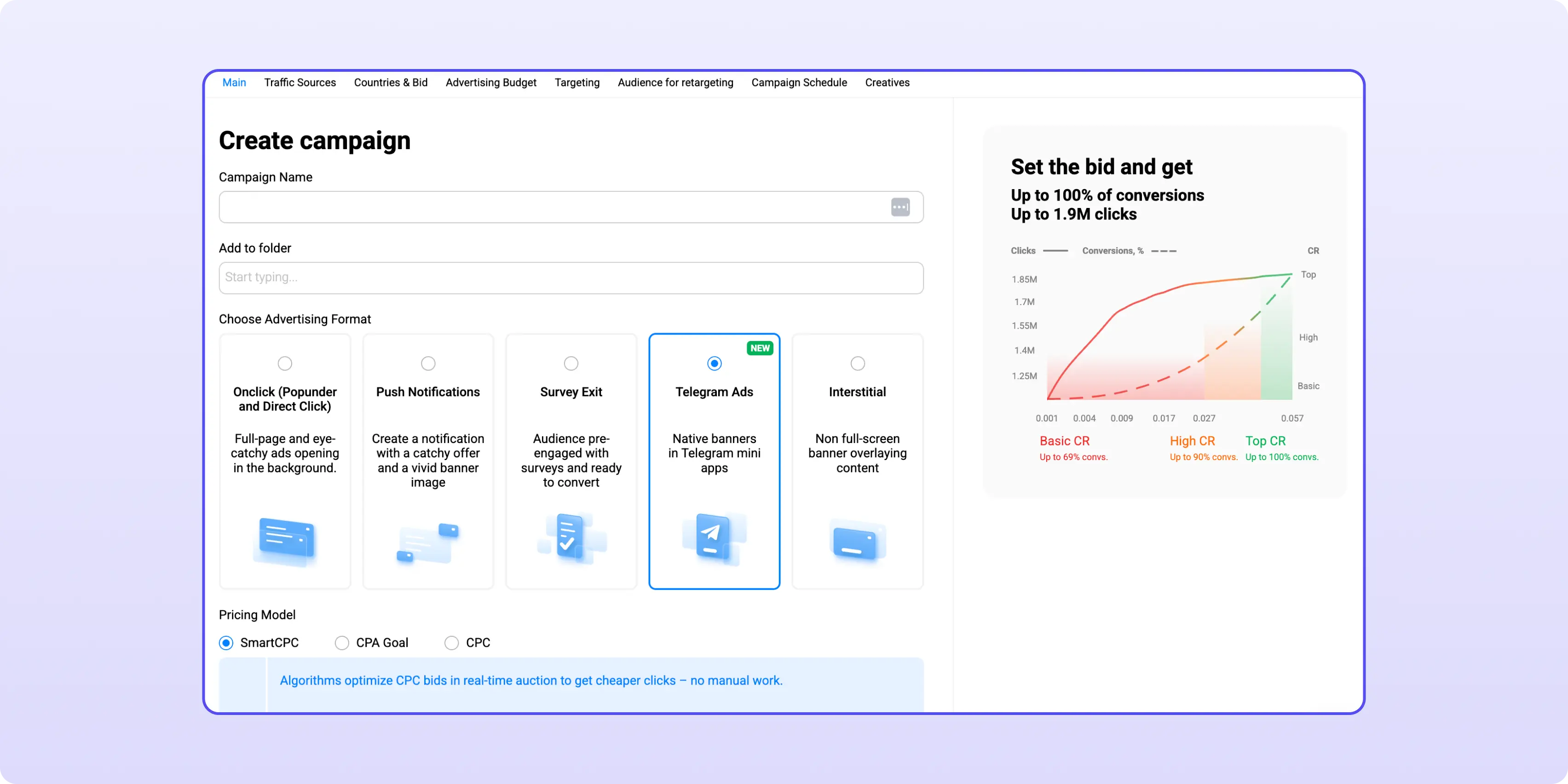This screenshot has width=1568, height=784.
Task: Click the Interstitial card description text
Action: tap(857, 453)
